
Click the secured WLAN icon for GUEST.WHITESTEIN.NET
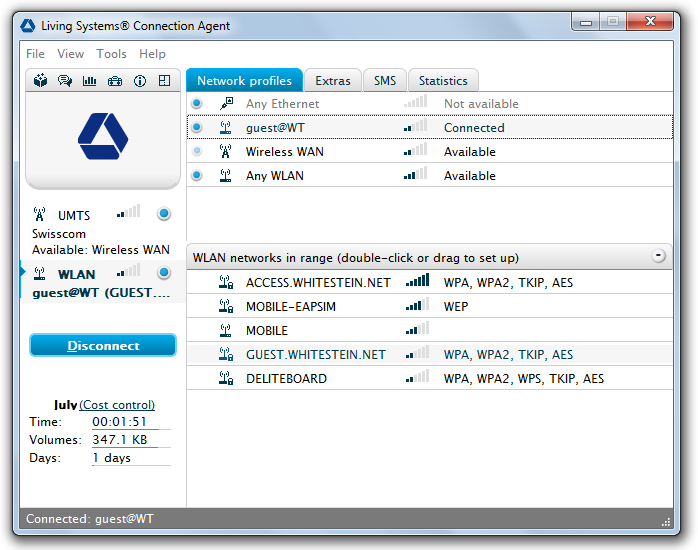click(x=226, y=354)
